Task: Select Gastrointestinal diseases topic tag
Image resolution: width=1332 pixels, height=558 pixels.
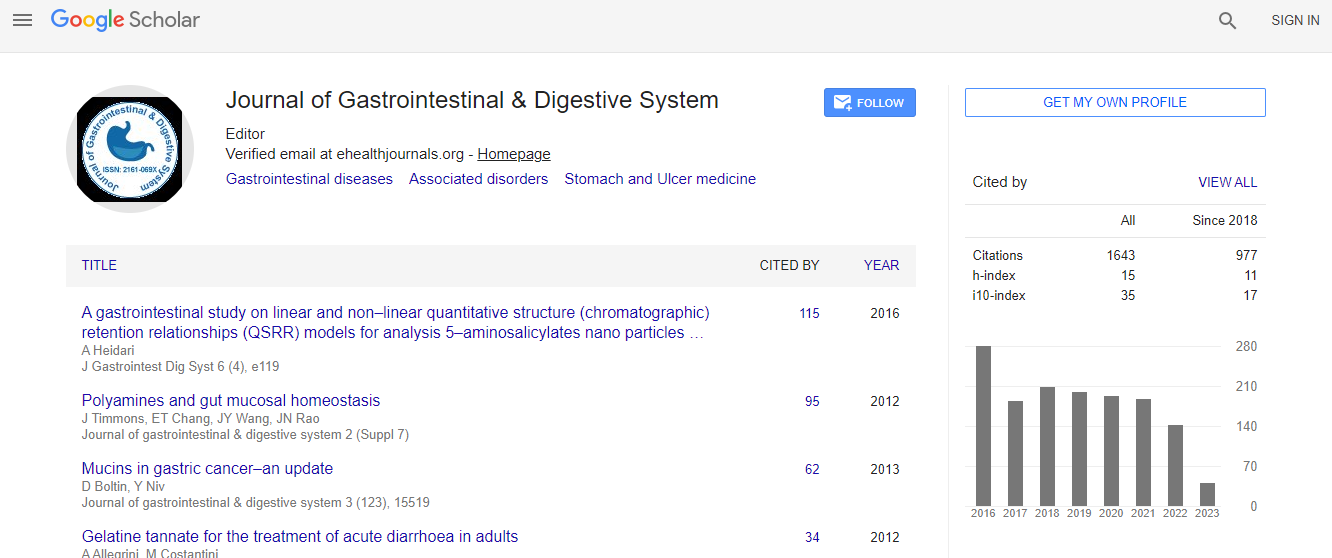Action: click(309, 179)
